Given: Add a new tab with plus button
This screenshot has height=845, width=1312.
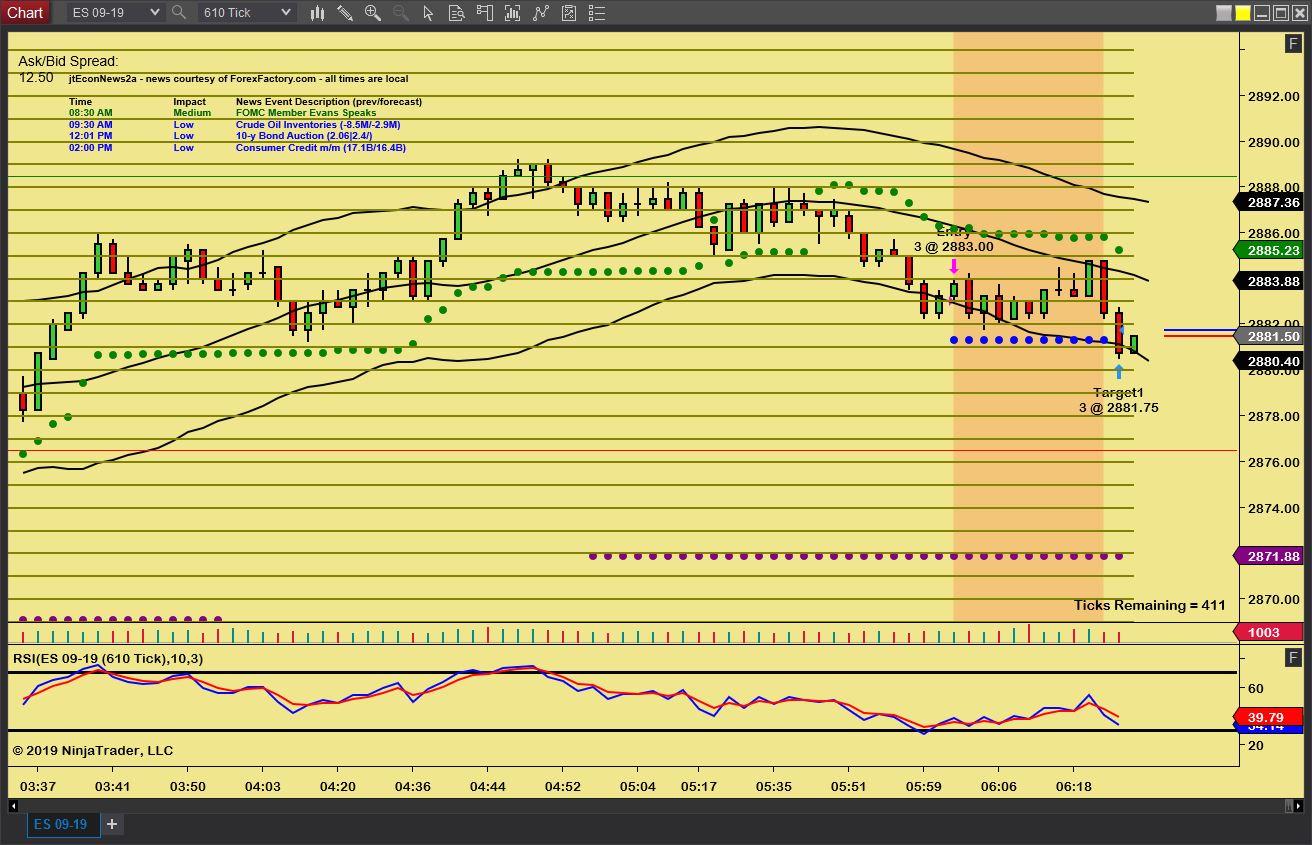Looking at the screenshot, I should [112, 825].
